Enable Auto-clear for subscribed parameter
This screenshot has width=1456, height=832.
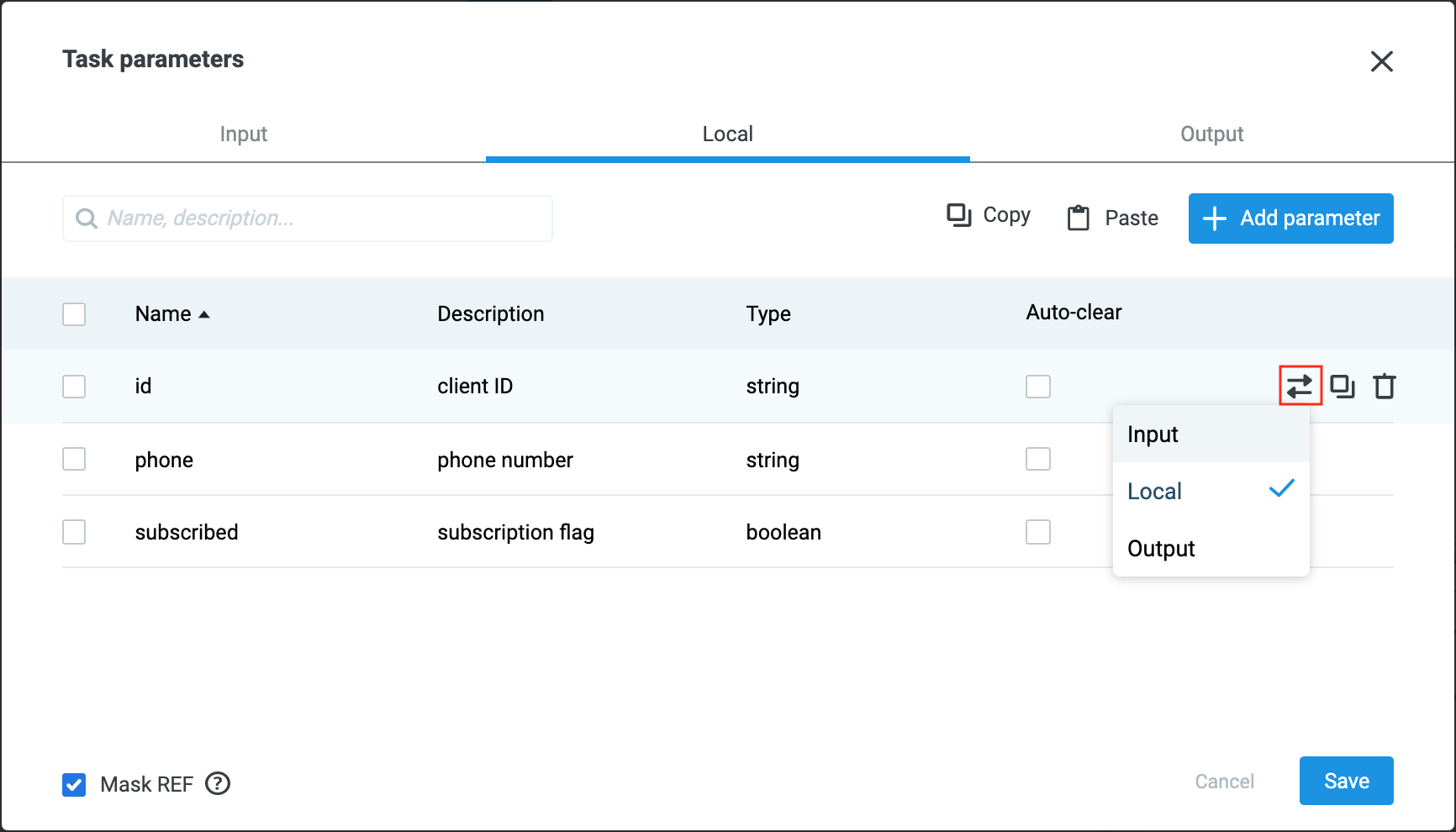[1038, 532]
